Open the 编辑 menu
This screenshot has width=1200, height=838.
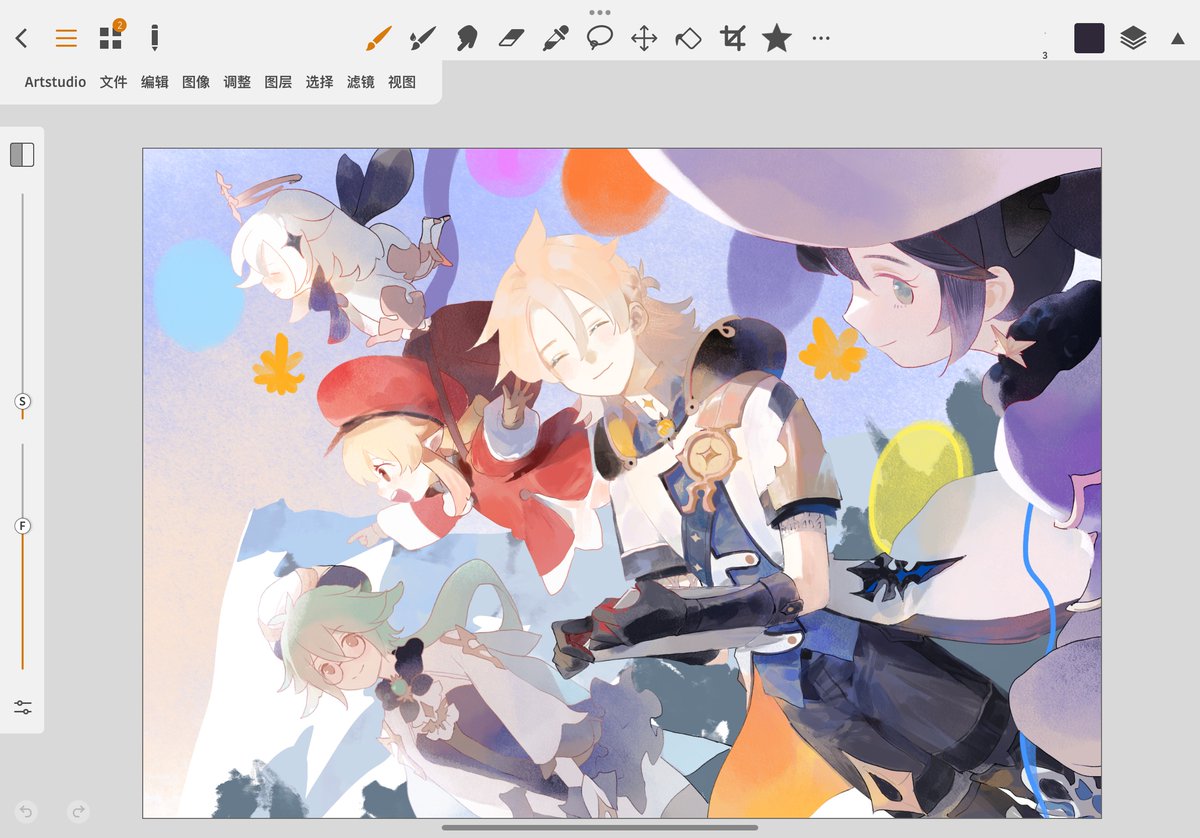(155, 82)
